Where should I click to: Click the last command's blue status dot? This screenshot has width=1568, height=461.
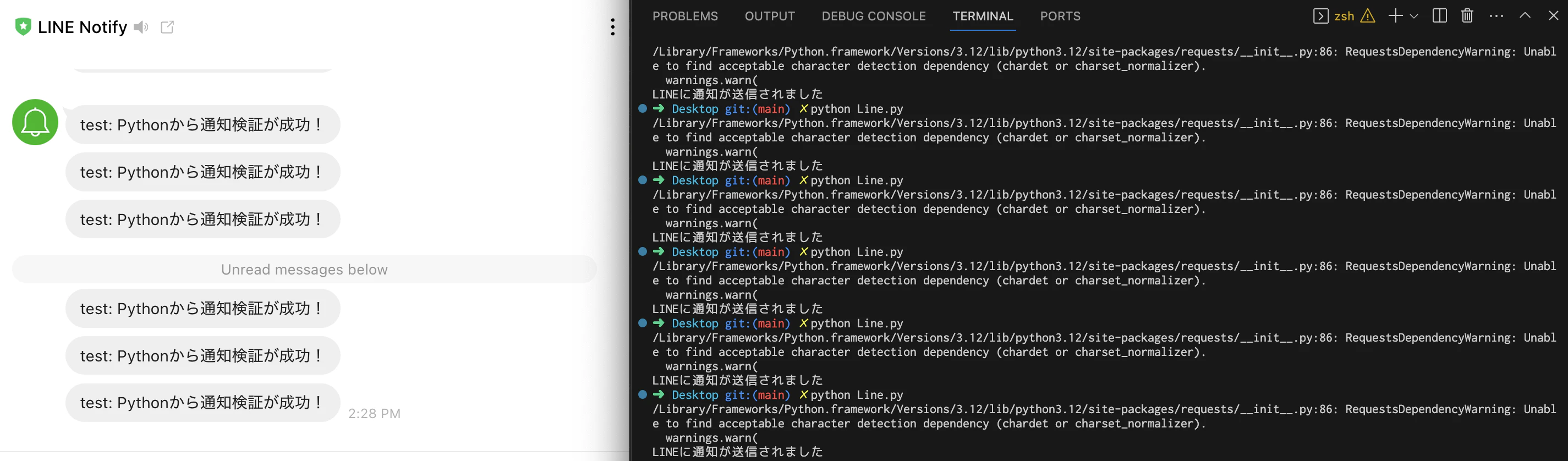click(642, 394)
